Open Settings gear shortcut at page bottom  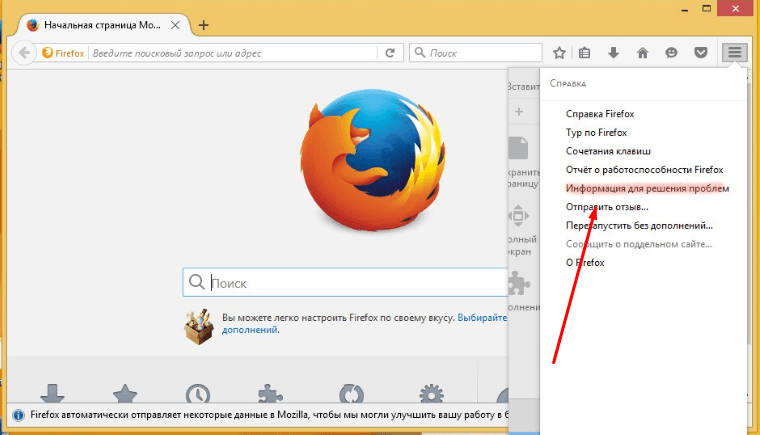(431, 394)
